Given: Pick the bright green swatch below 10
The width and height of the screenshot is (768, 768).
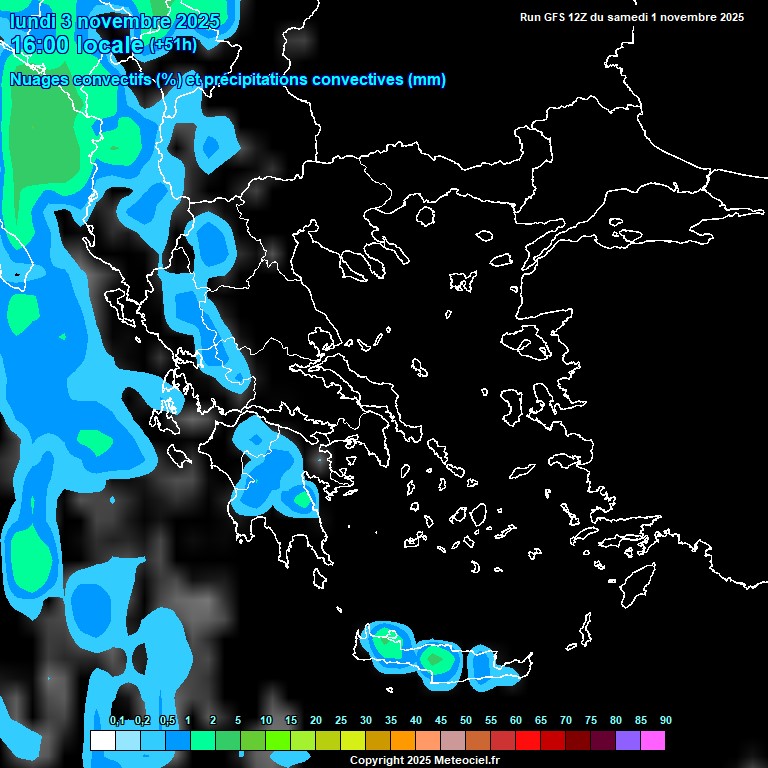Looking at the screenshot, I should [277, 741].
